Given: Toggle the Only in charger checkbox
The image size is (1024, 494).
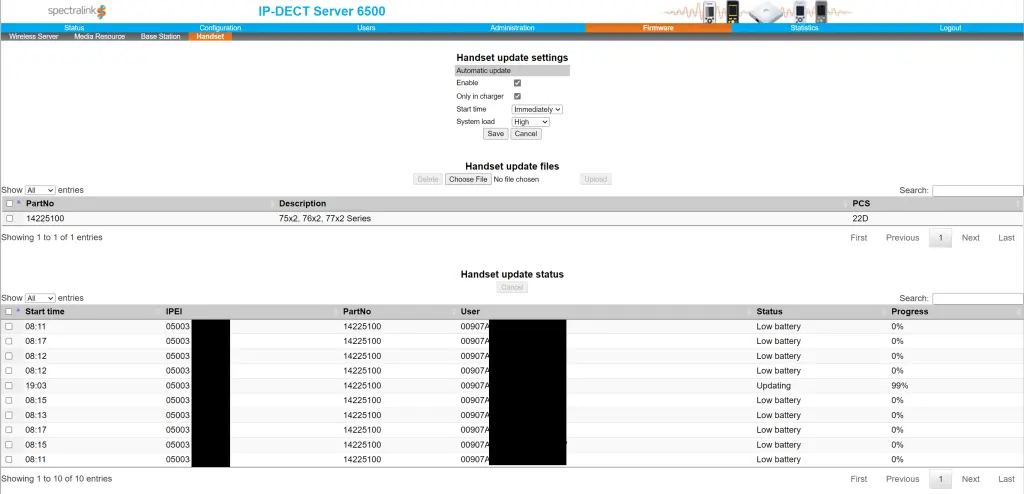Looking at the screenshot, I should click(x=517, y=96).
